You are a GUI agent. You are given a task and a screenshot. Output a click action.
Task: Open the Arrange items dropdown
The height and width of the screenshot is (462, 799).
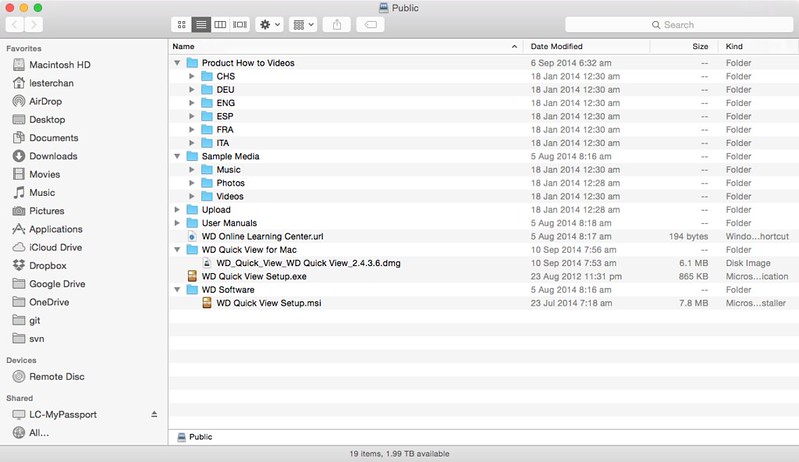pyautogui.click(x=304, y=24)
